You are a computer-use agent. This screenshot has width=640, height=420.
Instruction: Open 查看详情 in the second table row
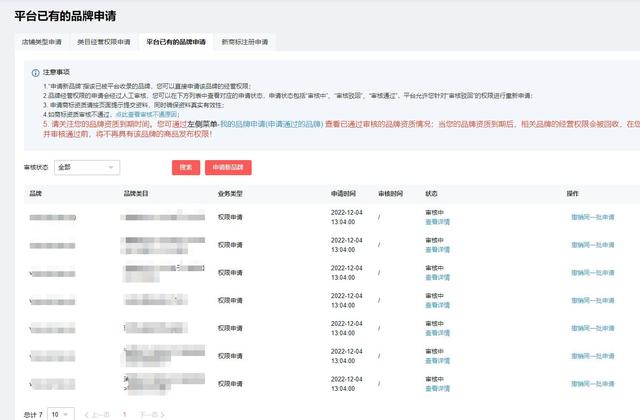[438, 250]
